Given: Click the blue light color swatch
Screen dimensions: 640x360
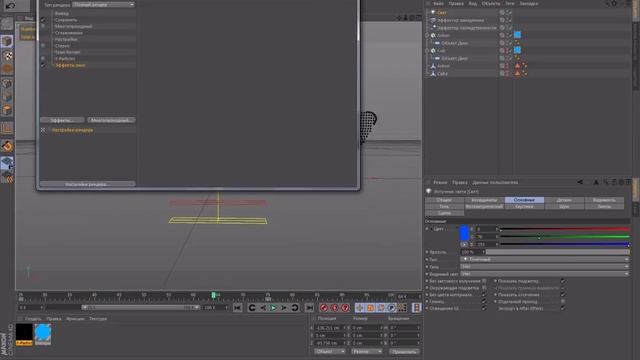Looking at the screenshot, I should [x=464, y=233].
